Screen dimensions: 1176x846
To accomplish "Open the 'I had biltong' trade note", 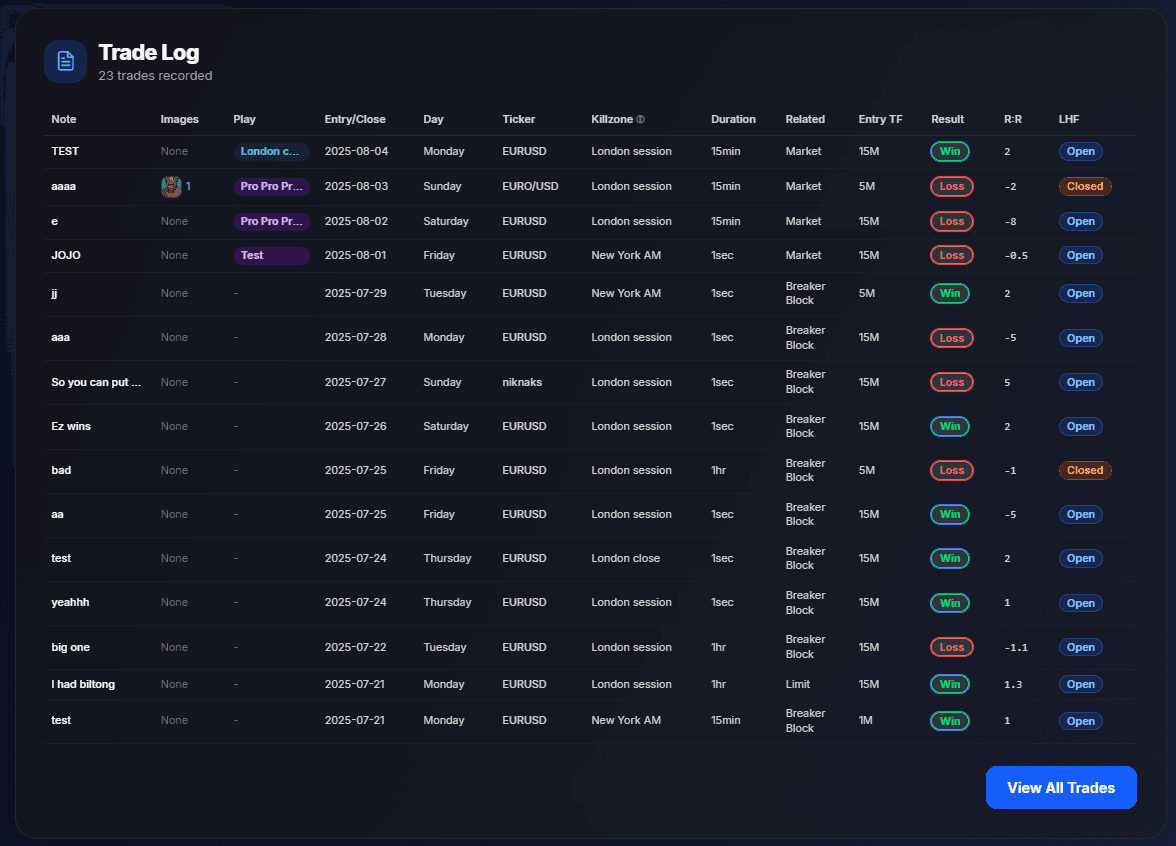I will tap(83, 684).
